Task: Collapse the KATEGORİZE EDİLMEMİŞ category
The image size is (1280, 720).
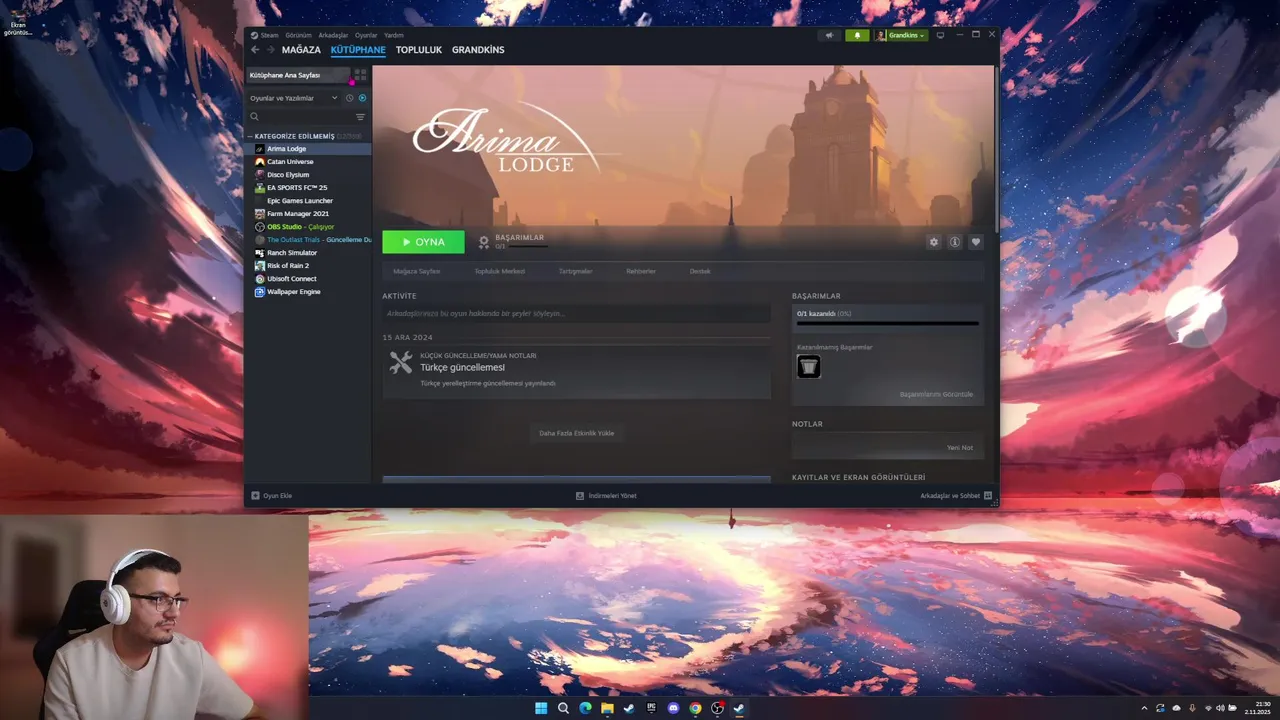Action: click(295, 136)
